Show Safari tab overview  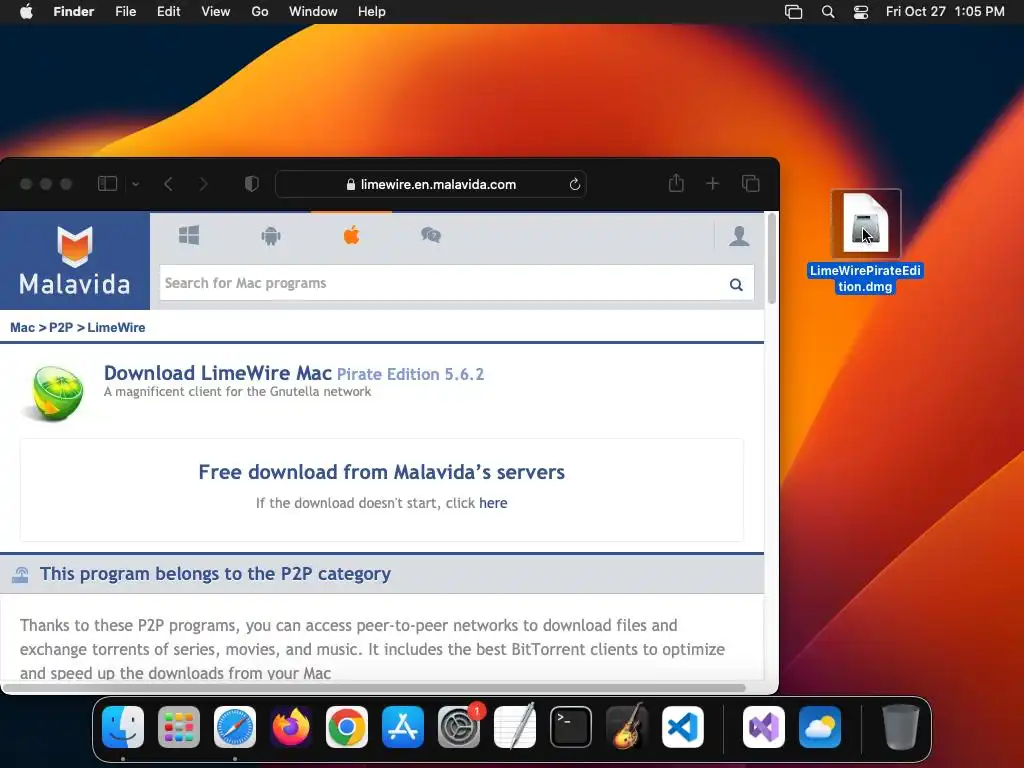coord(750,184)
